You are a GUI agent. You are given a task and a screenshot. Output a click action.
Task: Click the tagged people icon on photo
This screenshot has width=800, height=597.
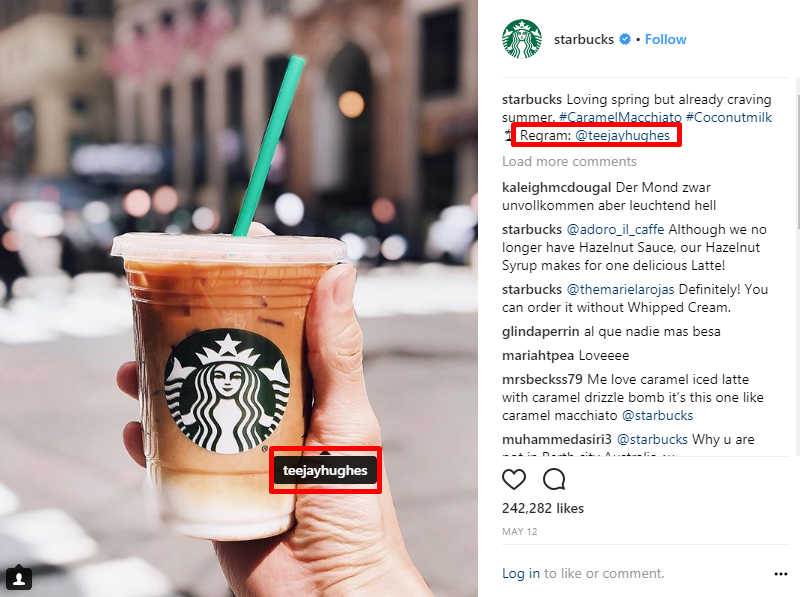pos(19,578)
